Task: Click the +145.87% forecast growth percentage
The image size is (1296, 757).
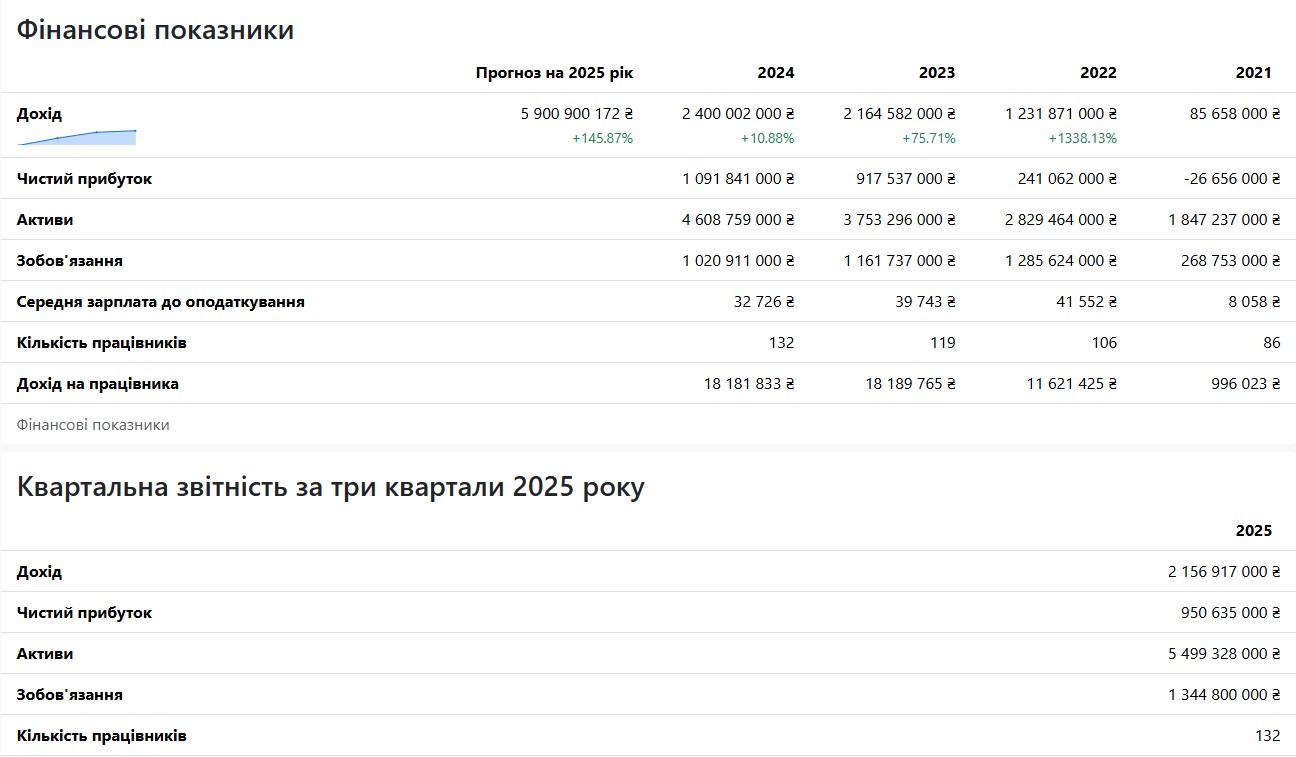Action: [x=602, y=139]
